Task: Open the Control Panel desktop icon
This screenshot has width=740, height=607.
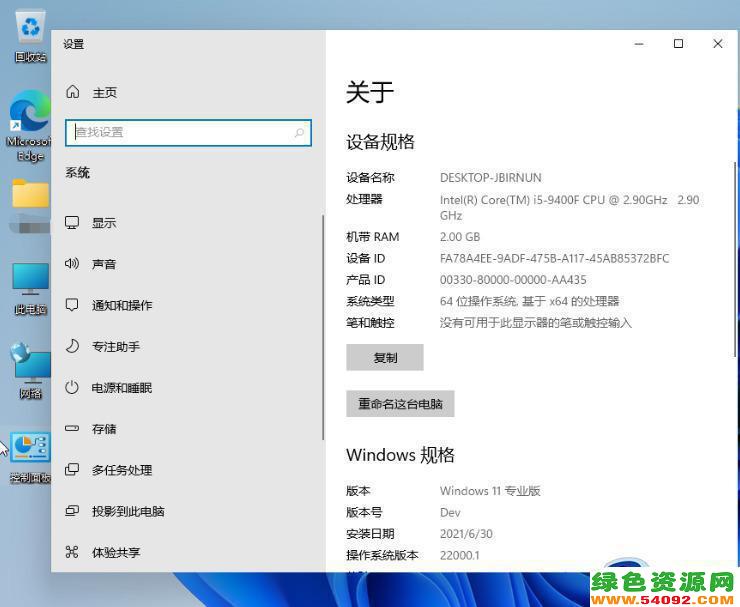Action: (x=30, y=458)
